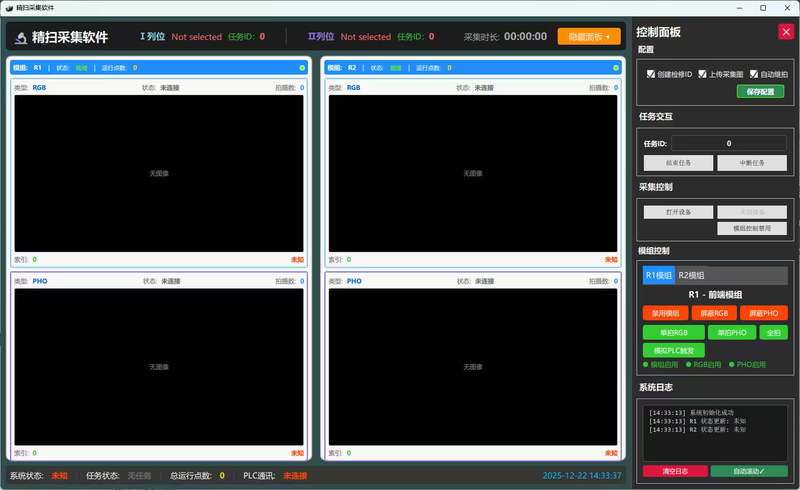Click the red 清空日志 button
The height and width of the screenshot is (490, 800).
click(x=676, y=470)
